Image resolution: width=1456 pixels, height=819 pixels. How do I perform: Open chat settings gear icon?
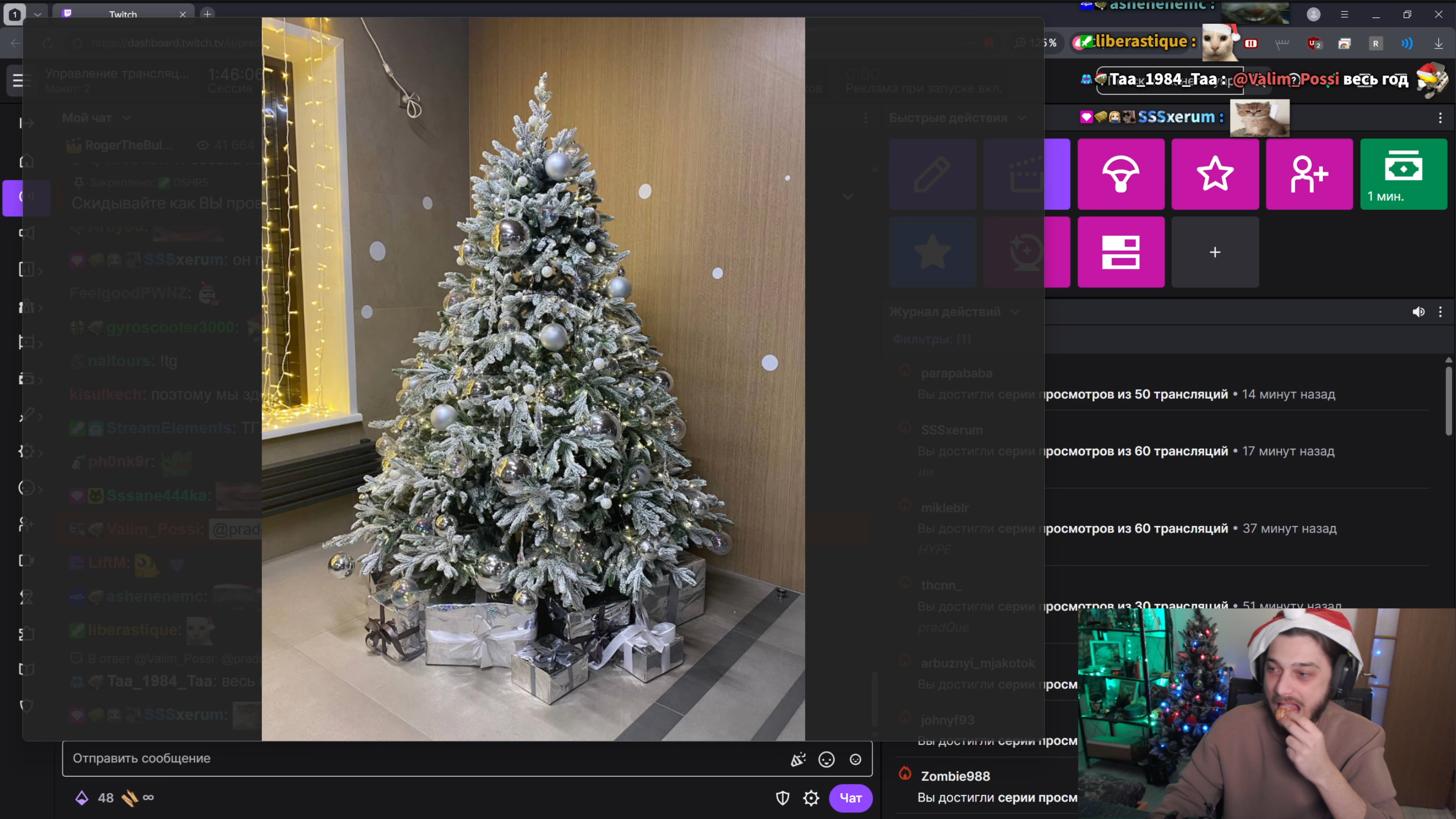(810, 797)
